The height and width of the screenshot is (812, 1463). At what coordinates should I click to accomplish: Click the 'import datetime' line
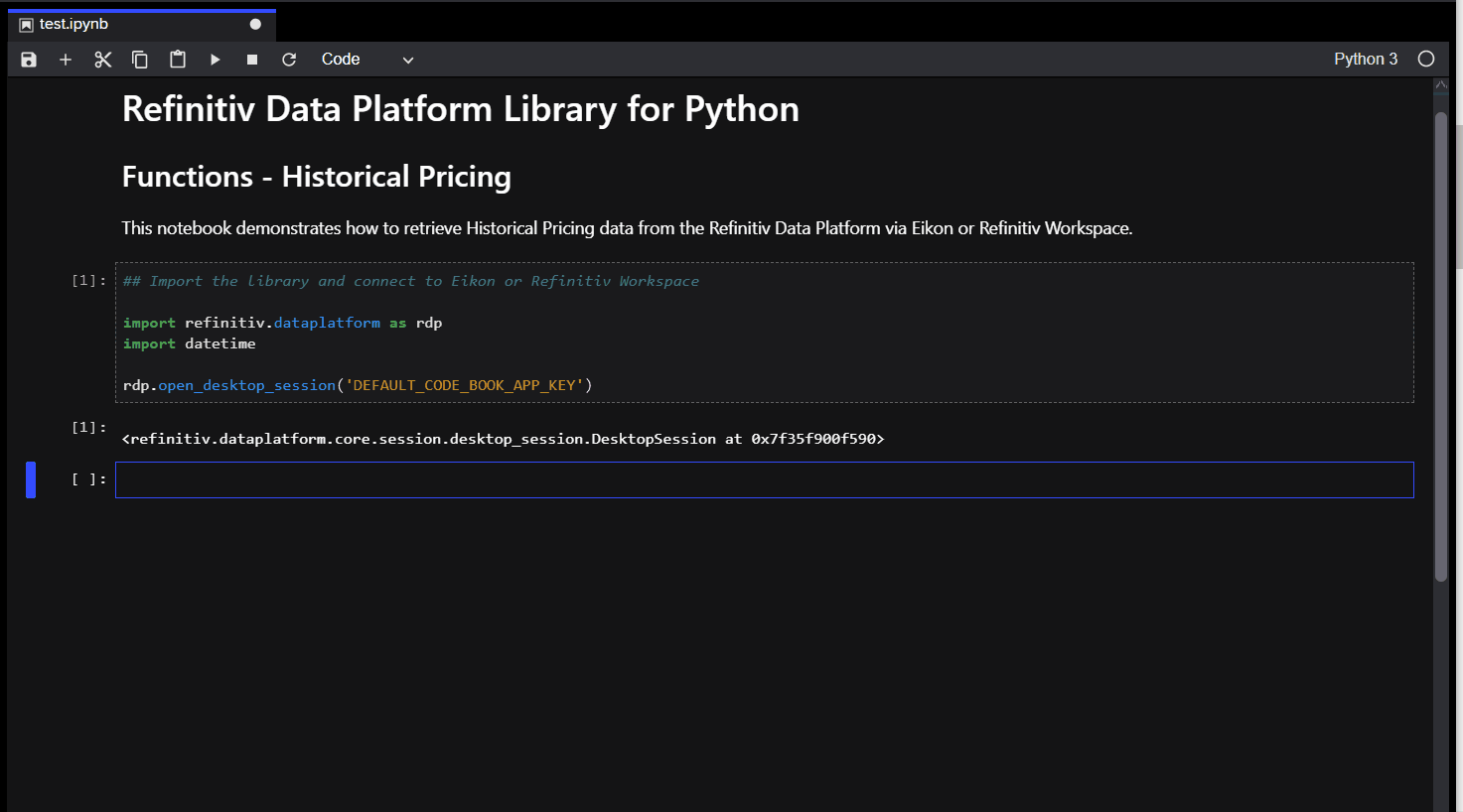pos(190,343)
